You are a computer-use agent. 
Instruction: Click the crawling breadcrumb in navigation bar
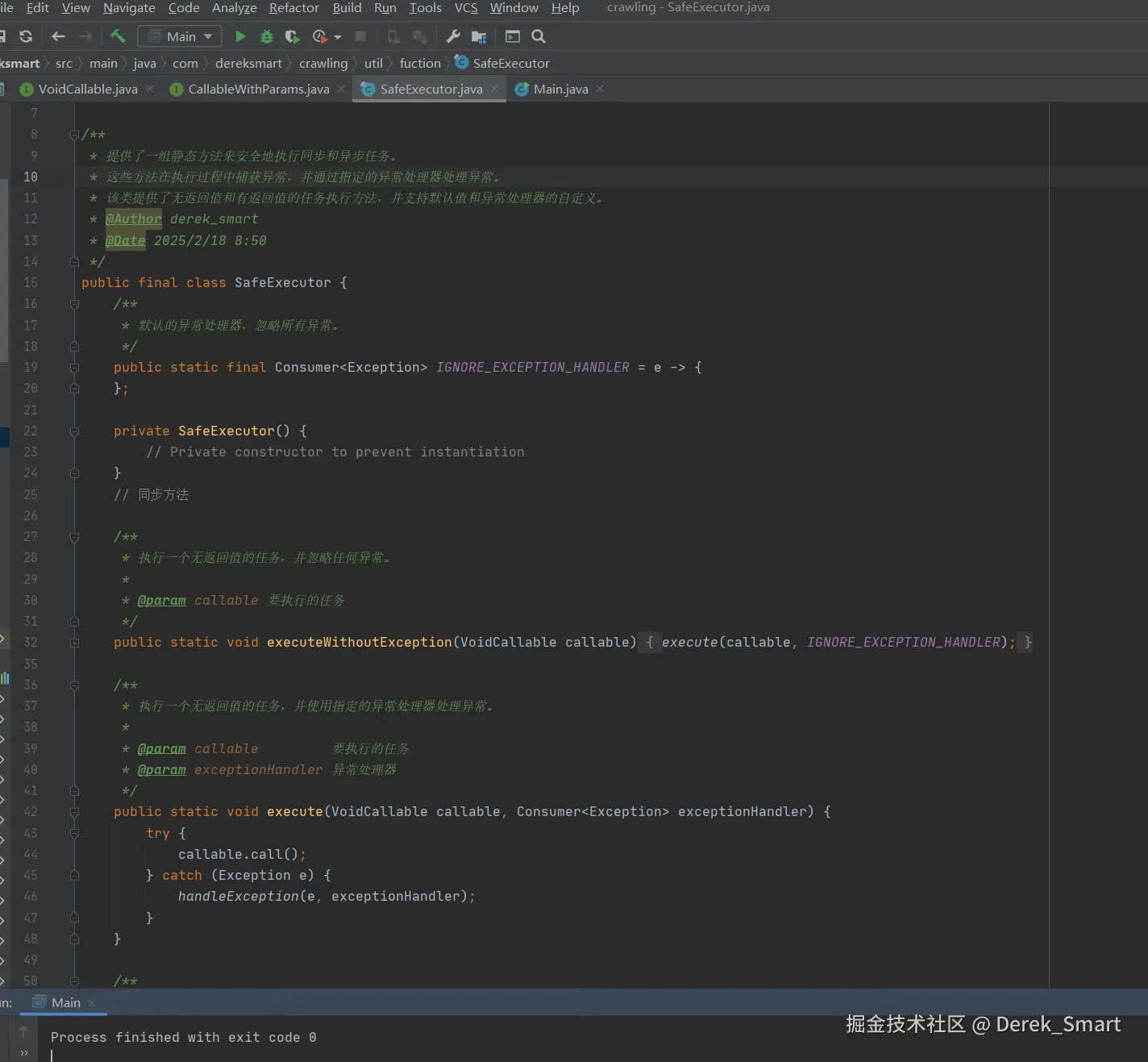[323, 63]
